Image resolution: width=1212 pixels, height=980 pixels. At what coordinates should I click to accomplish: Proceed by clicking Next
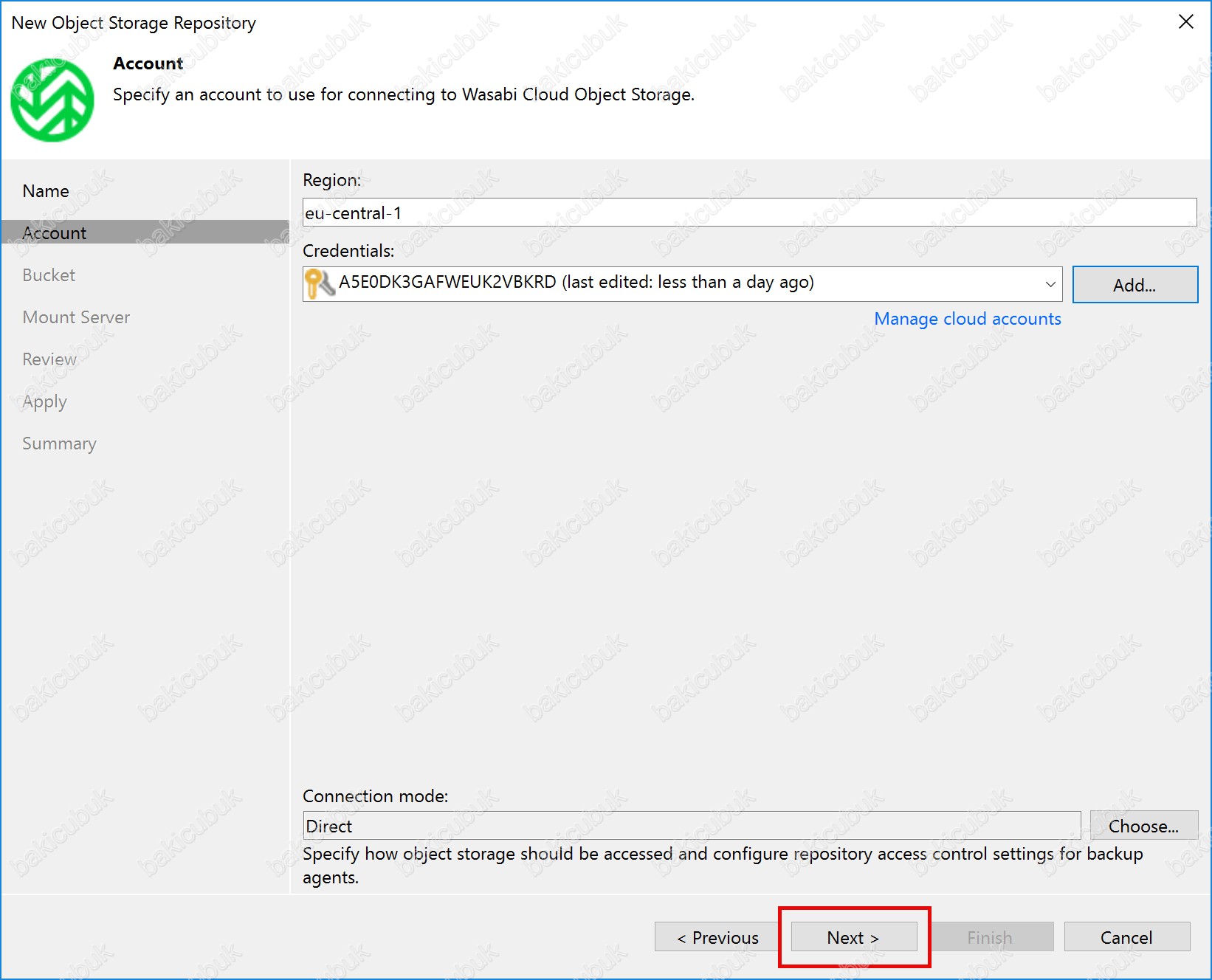853,937
